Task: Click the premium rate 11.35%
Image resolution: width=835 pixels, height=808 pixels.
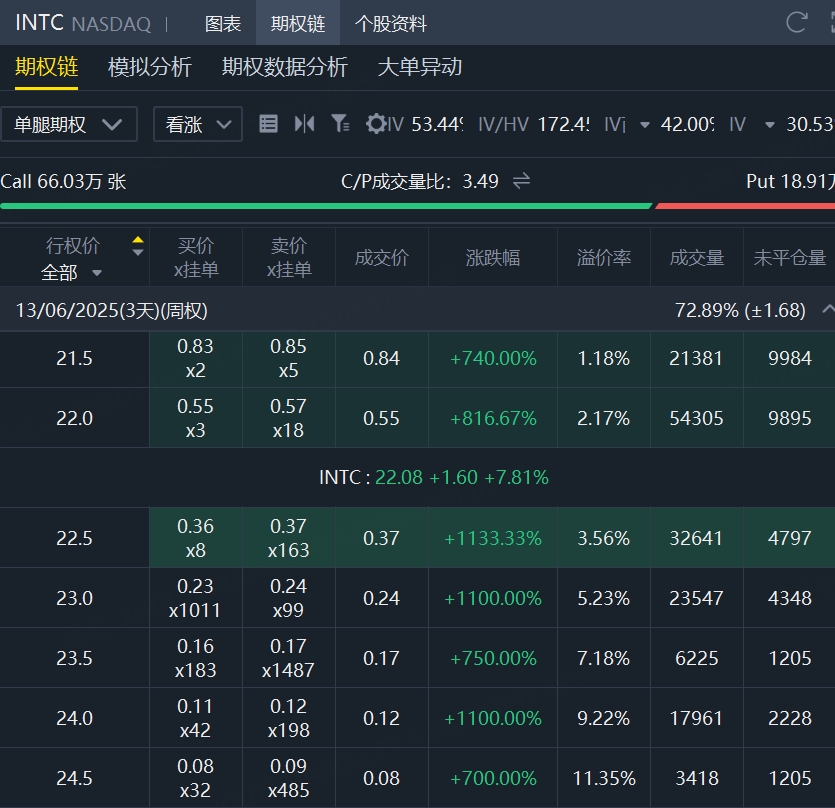Action: coord(604,779)
